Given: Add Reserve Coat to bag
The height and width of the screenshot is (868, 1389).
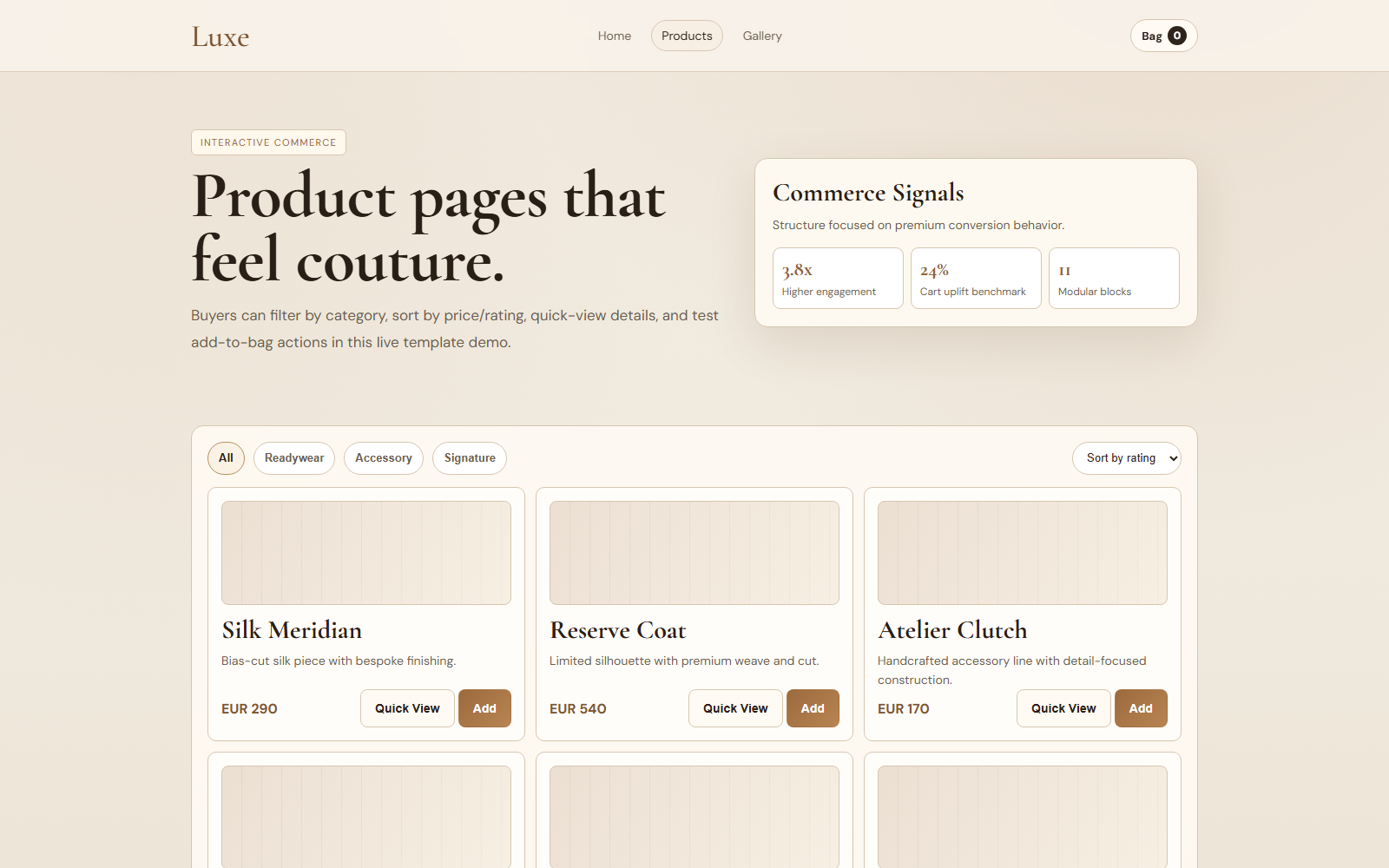Looking at the screenshot, I should [813, 708].
